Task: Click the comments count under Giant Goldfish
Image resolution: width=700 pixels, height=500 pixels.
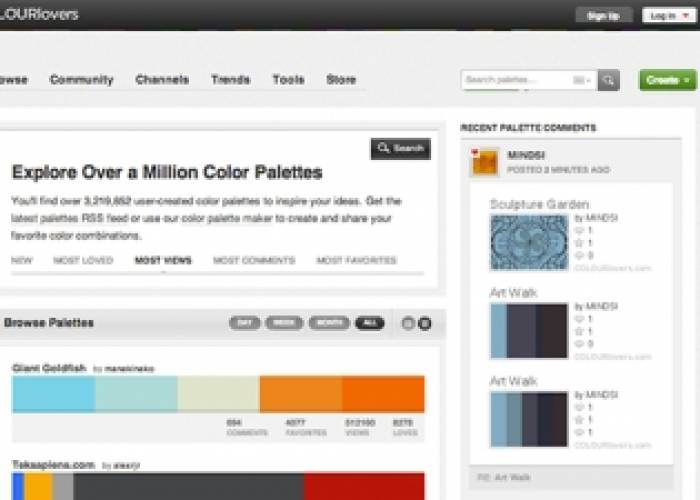Action: (x=247, y=427)
